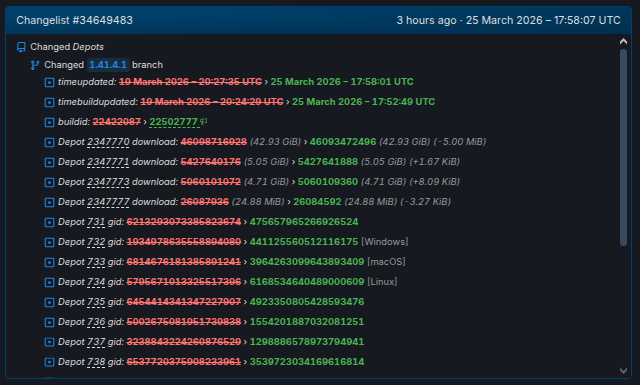Click new download size 46093472496
This screenshot has width=640, height=385.
(343, 142)
